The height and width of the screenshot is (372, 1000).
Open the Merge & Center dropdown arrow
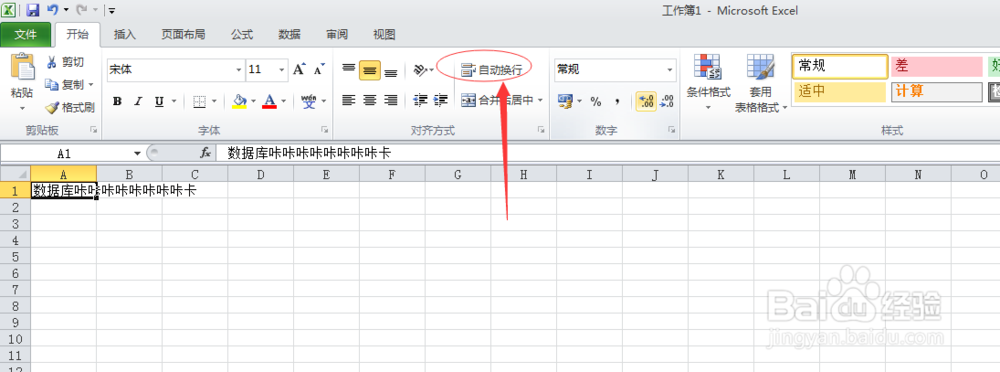(x=540, y=100)
